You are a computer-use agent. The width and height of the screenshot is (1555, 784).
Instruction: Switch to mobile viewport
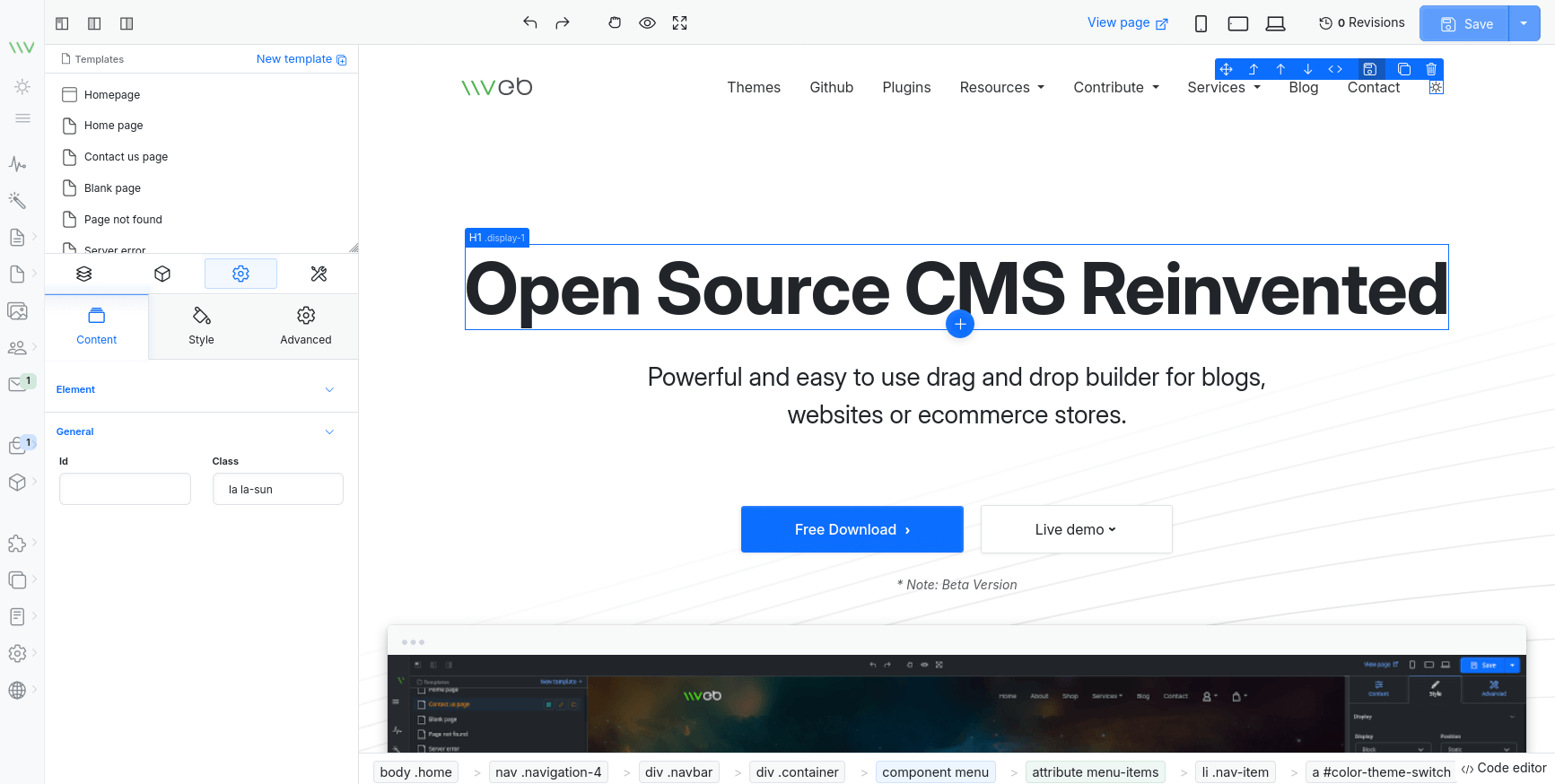click(x=1201, y=23)
